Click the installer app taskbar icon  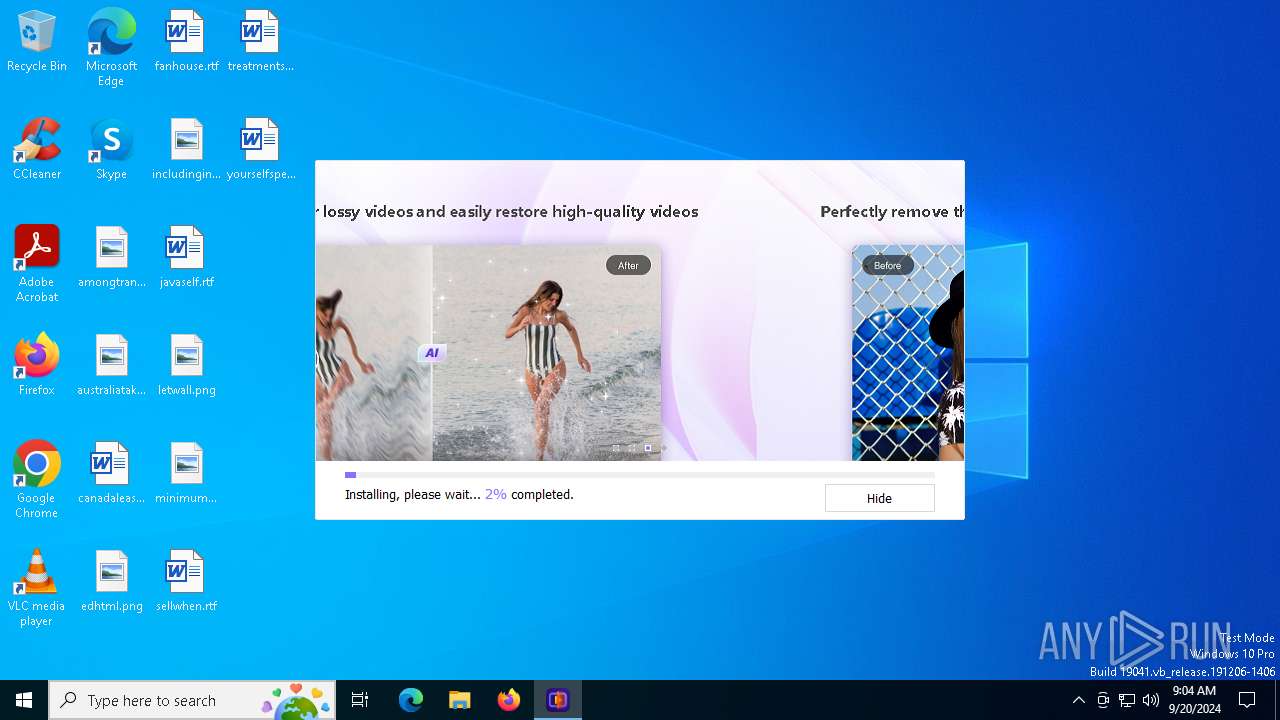[x=558, y=700]
